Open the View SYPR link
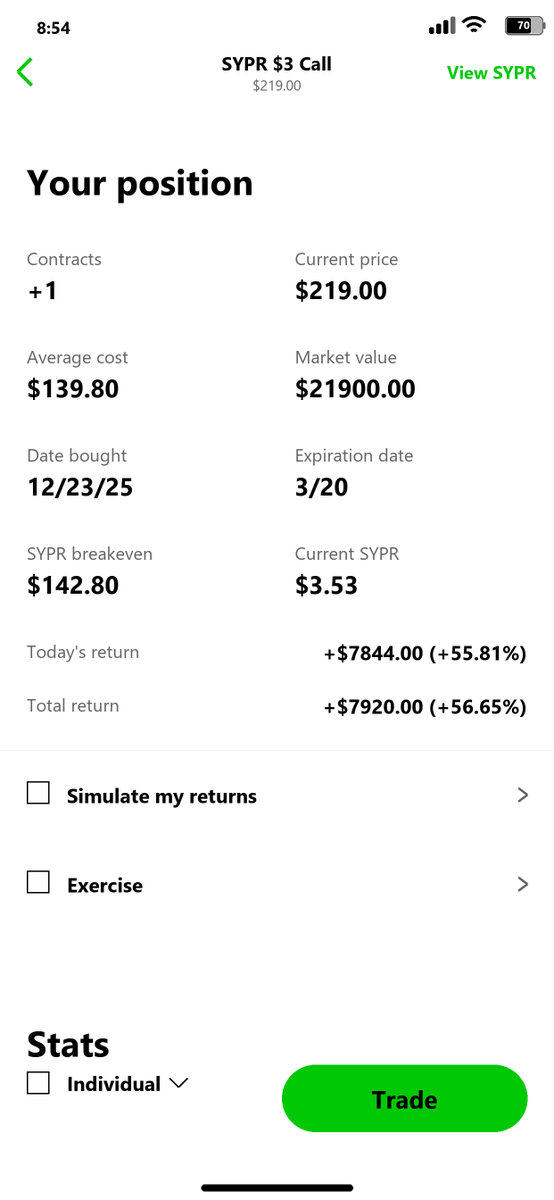The image size is (554, 1200). (491, 73)
